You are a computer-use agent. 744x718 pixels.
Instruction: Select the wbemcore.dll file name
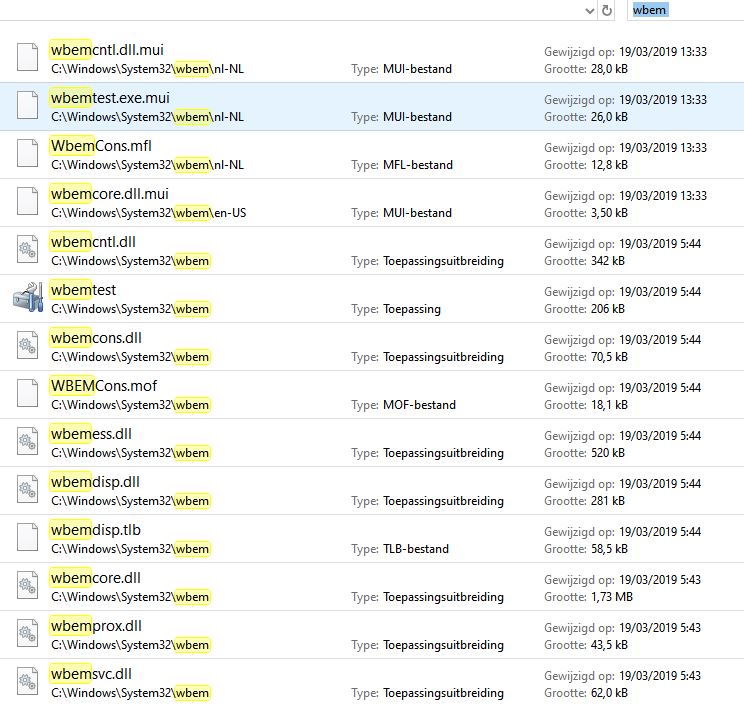point(95,578)
